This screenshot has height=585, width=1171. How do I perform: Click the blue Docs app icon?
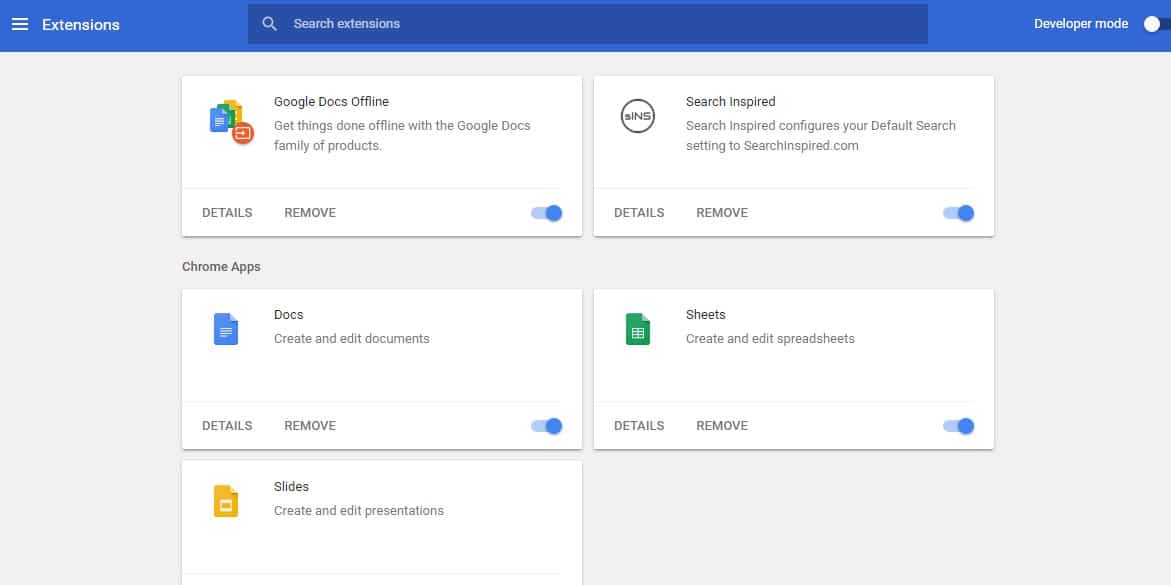tap(226, 329)
